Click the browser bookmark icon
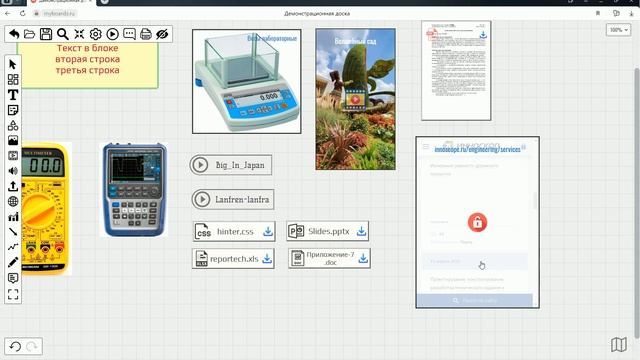This screenshot has width=640, height=360. [x=598, y=13]
